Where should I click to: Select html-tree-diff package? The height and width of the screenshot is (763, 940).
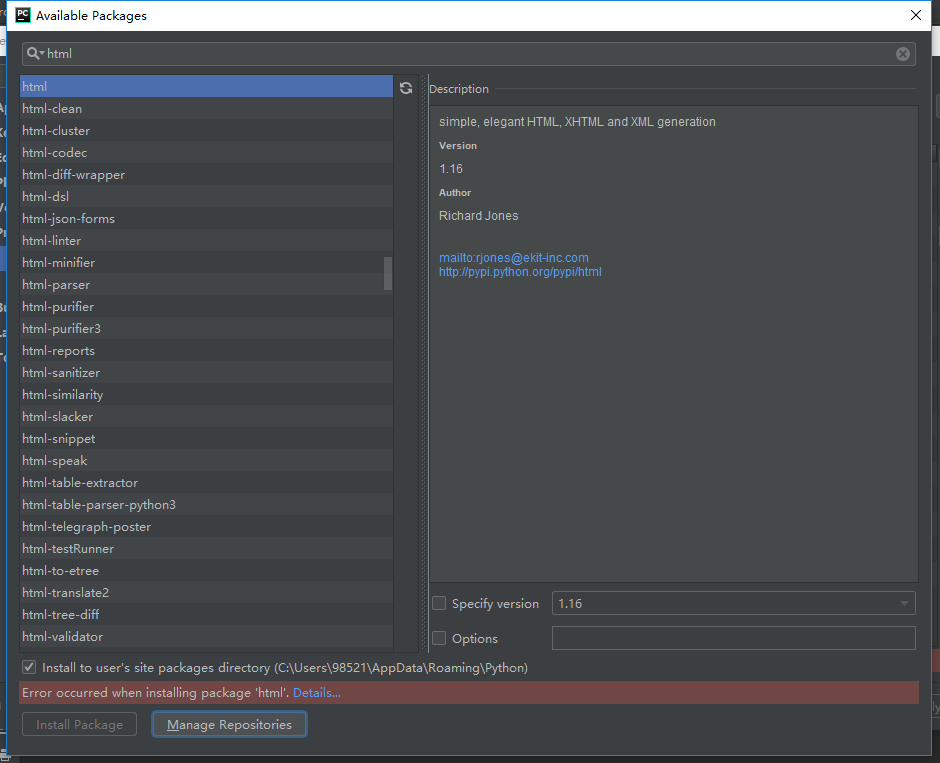click(x=206, y=614)
